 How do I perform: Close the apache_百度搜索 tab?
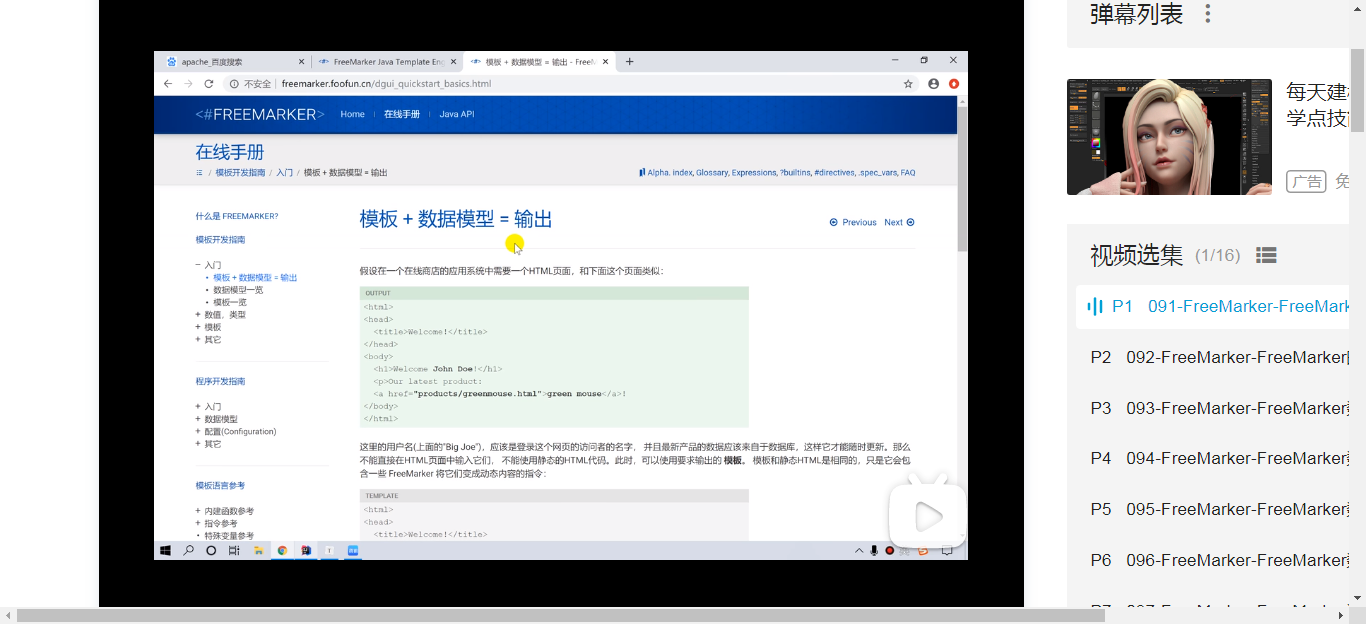point(302,61)
